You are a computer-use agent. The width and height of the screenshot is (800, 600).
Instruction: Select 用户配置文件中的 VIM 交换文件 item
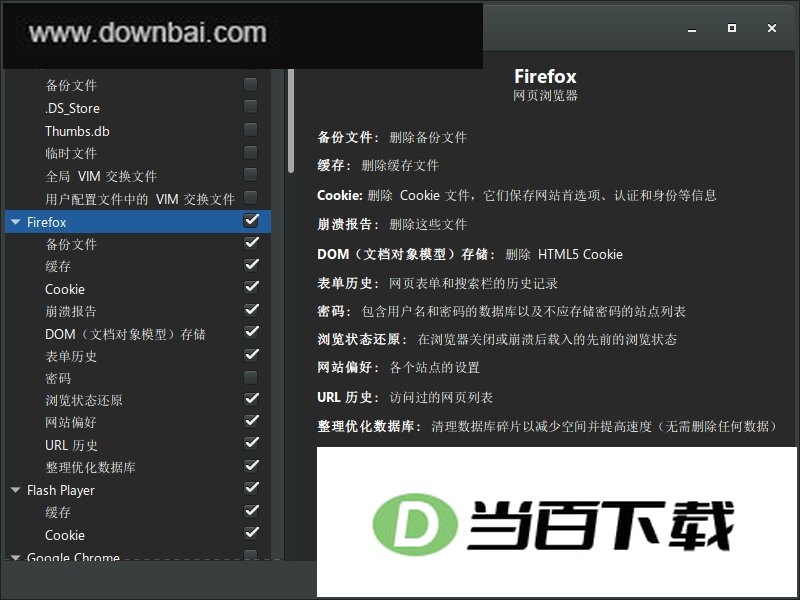(140, 199)
